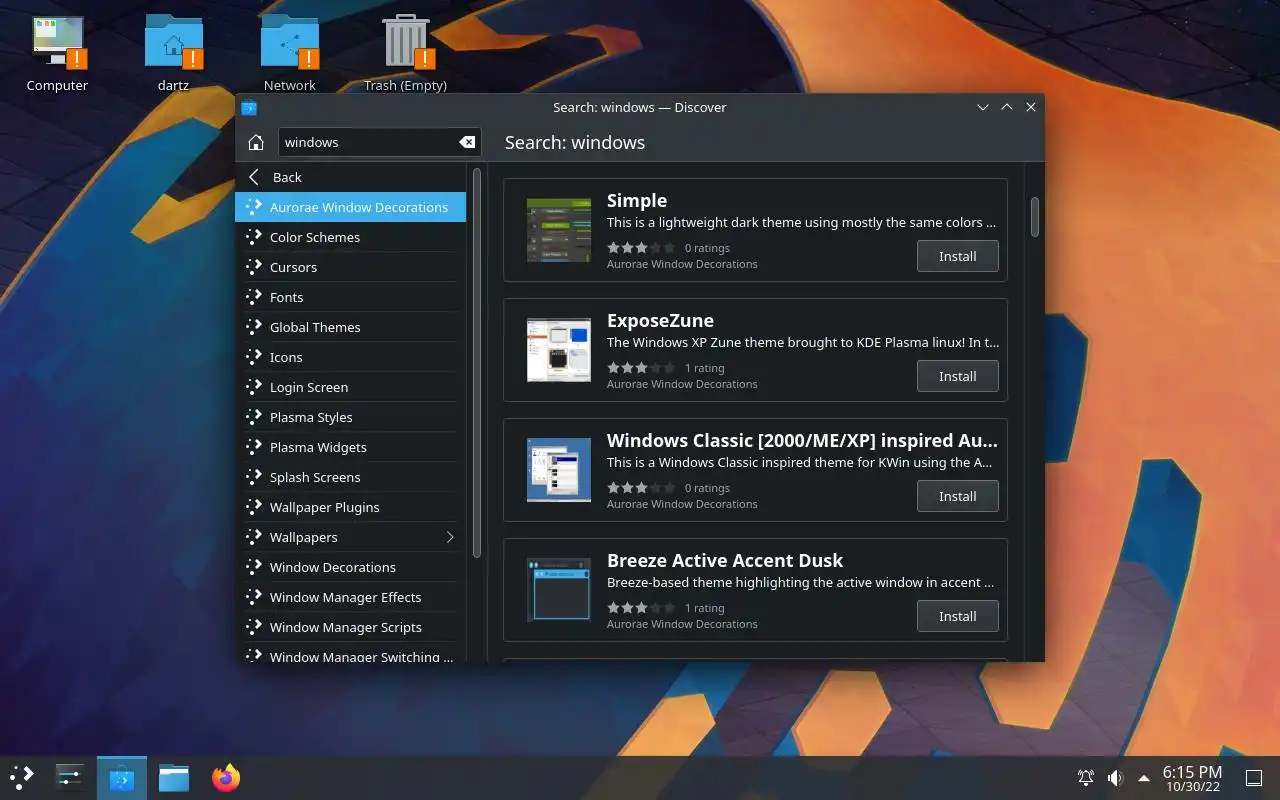Open the Cursors category

(351, 267)
